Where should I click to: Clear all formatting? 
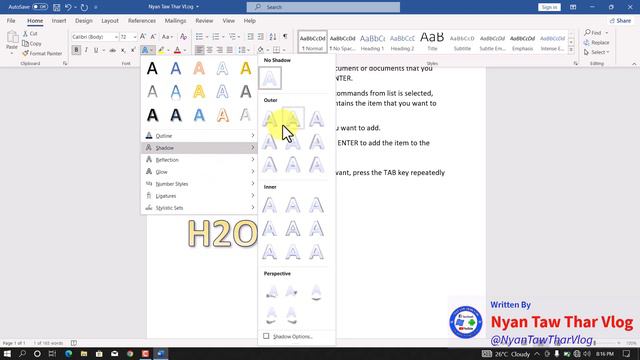point(184,37)
